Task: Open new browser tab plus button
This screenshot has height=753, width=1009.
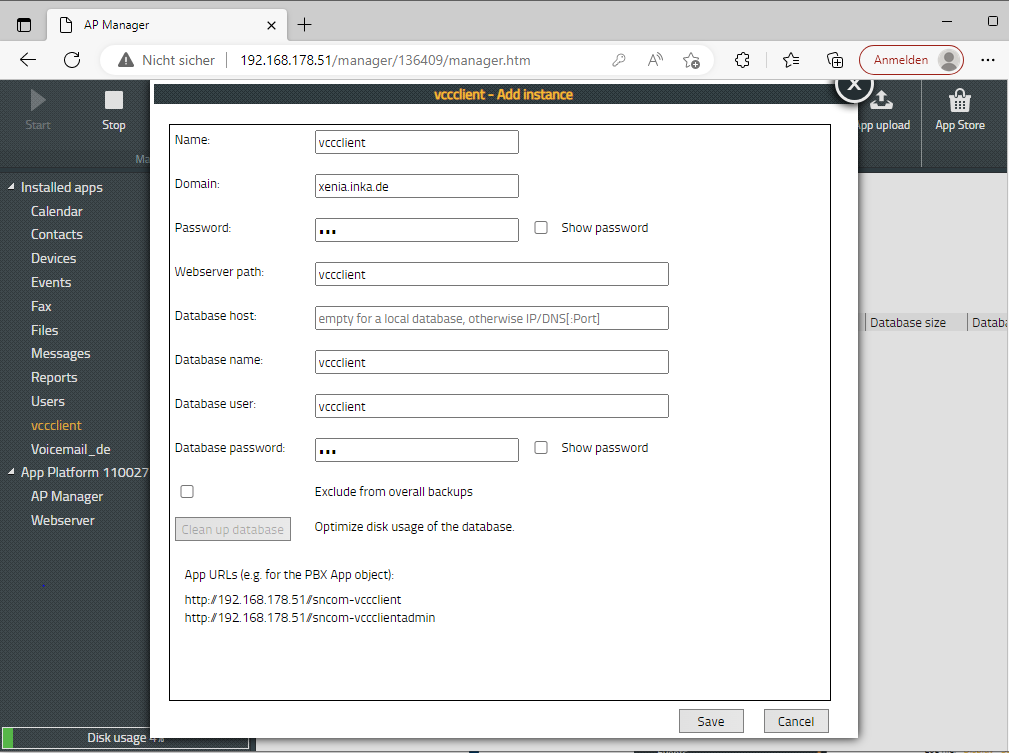Action: click(x=305, y=24)
